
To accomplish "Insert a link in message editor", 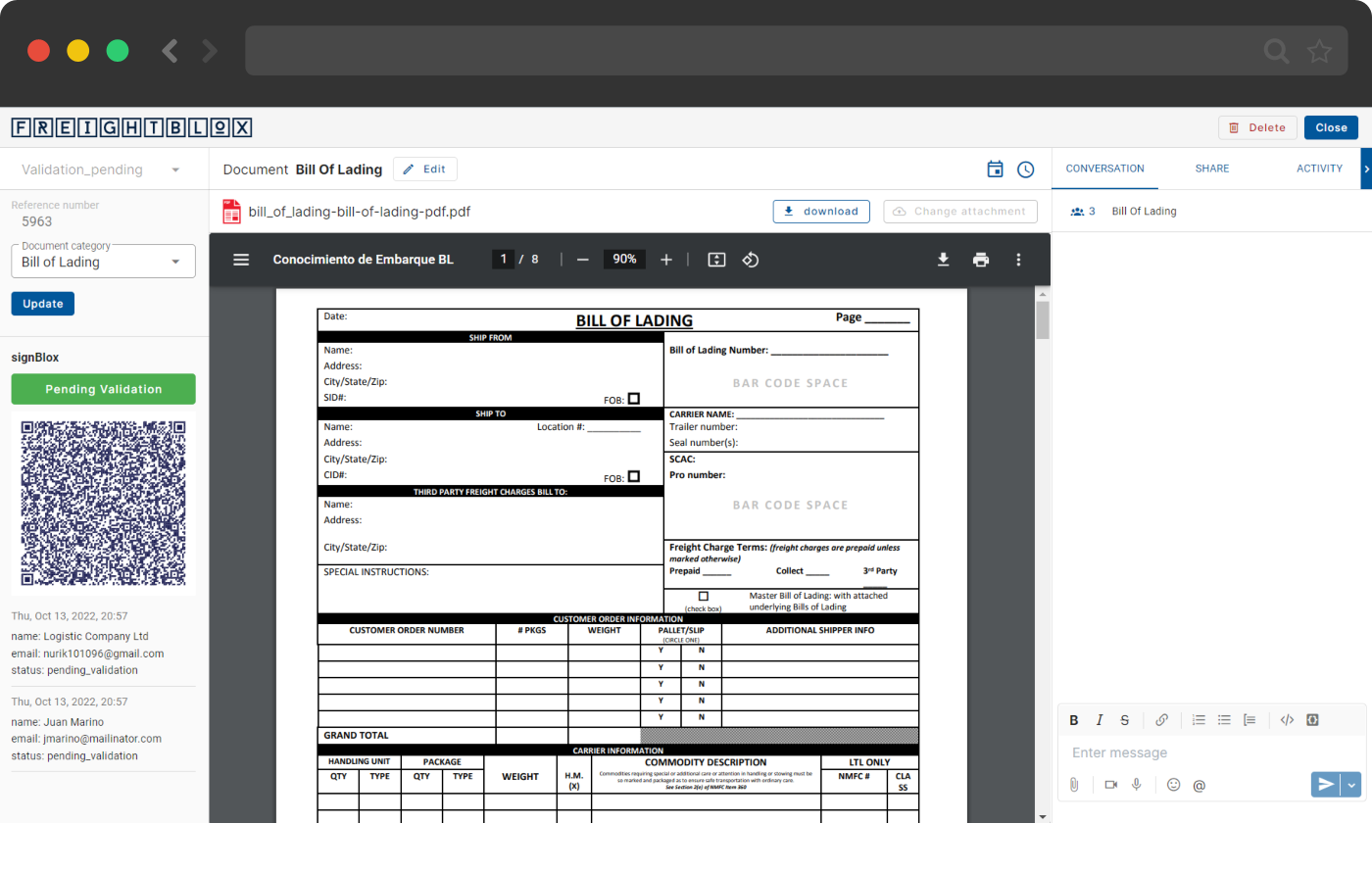I will [1162, 720].
